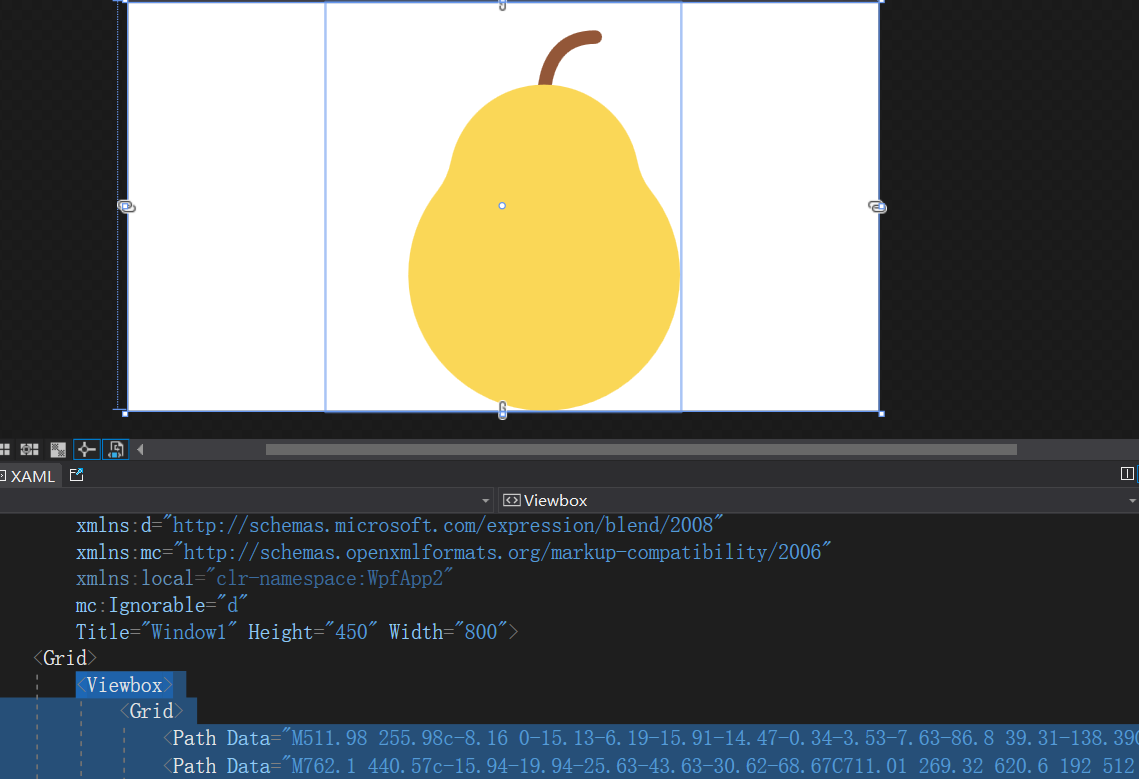Click the Height="450" attribute

[x=312, y=632]
